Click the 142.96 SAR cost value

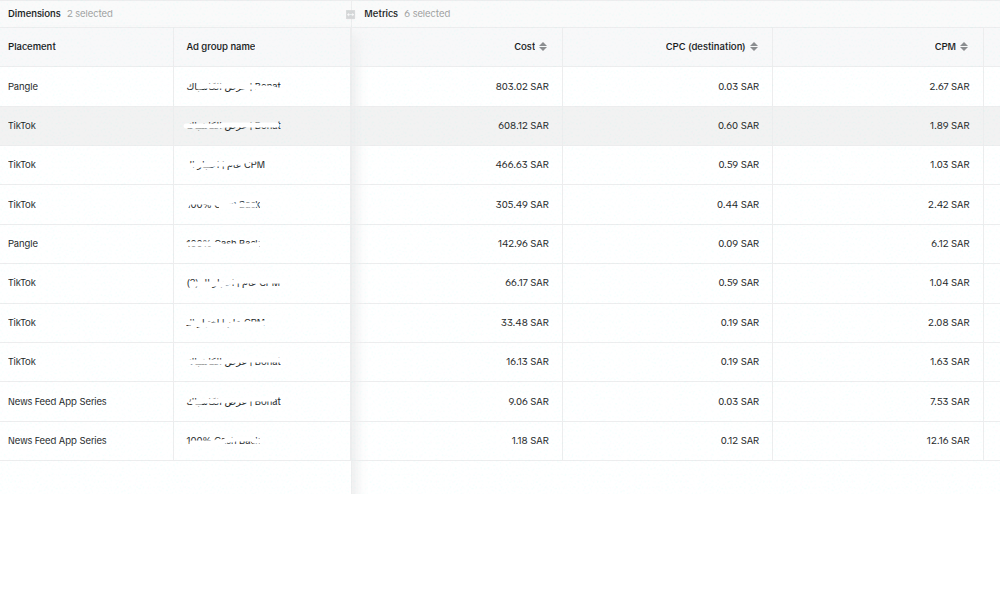click(523, 244)
